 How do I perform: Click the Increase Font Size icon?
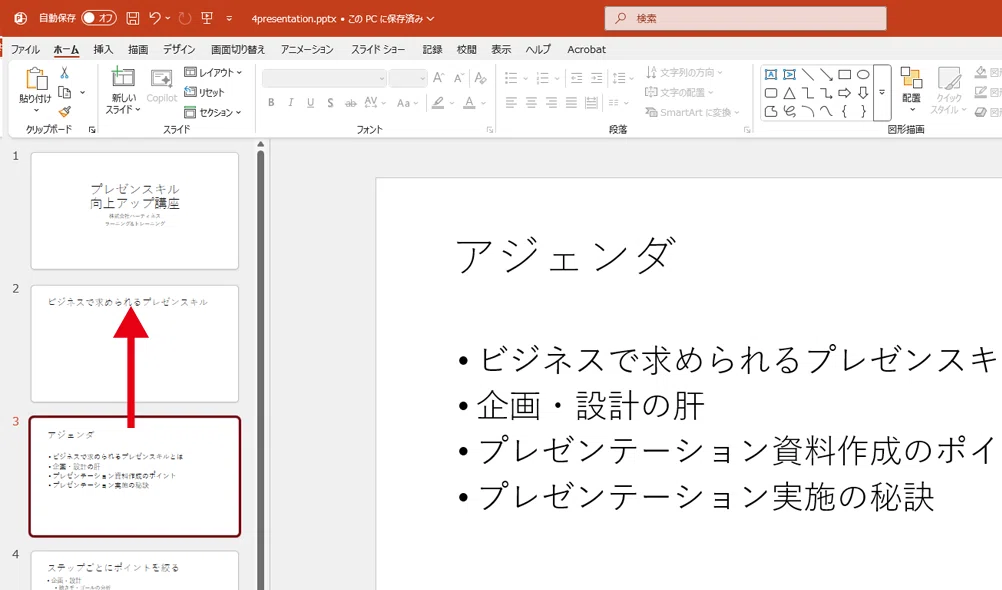coord(438,78)
